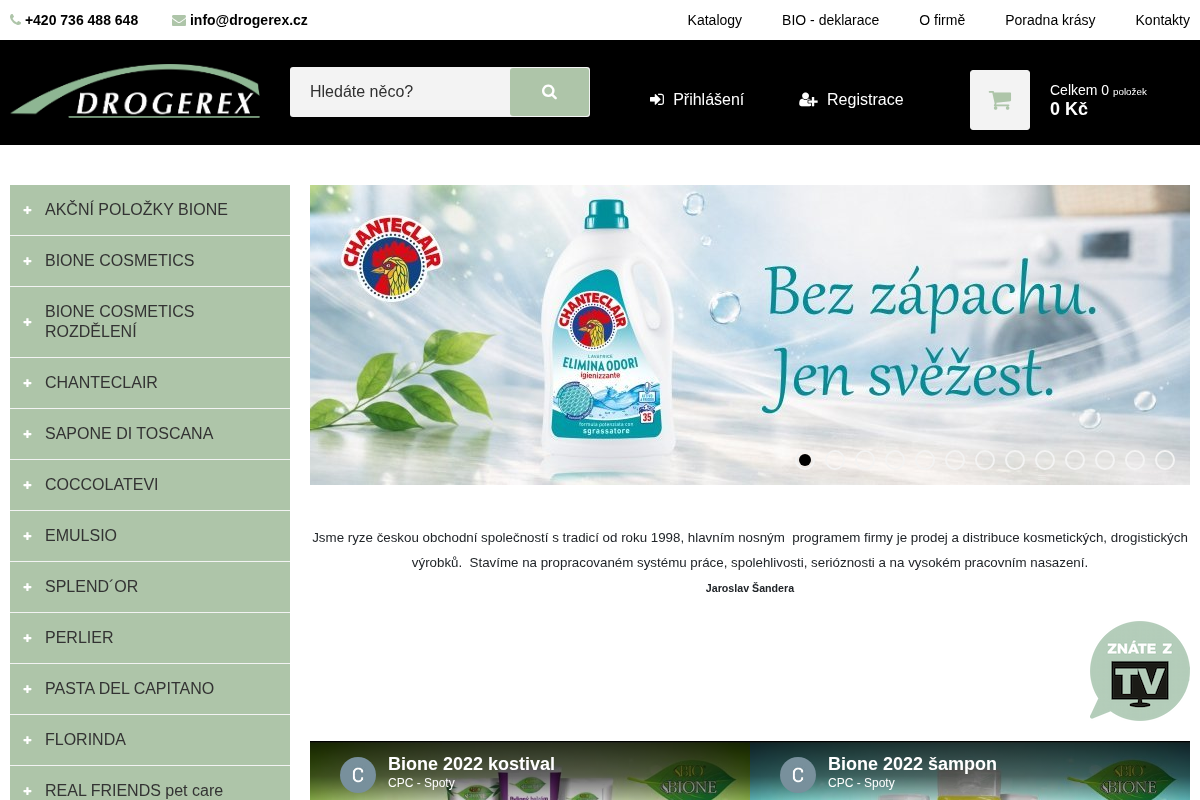Select the ninth carousel dot
This screenshot has width=1200, height=800.
1045,460
